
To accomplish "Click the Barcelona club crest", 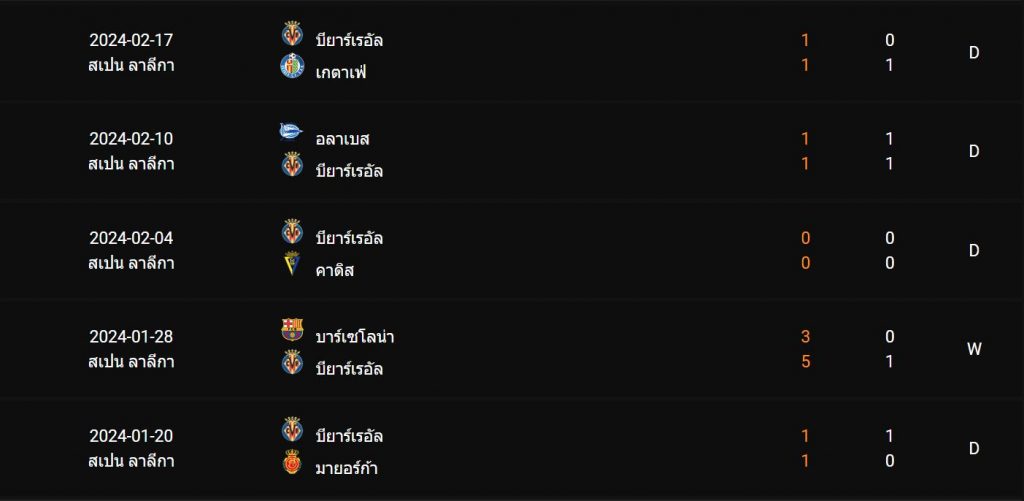I will pos(292,329).
